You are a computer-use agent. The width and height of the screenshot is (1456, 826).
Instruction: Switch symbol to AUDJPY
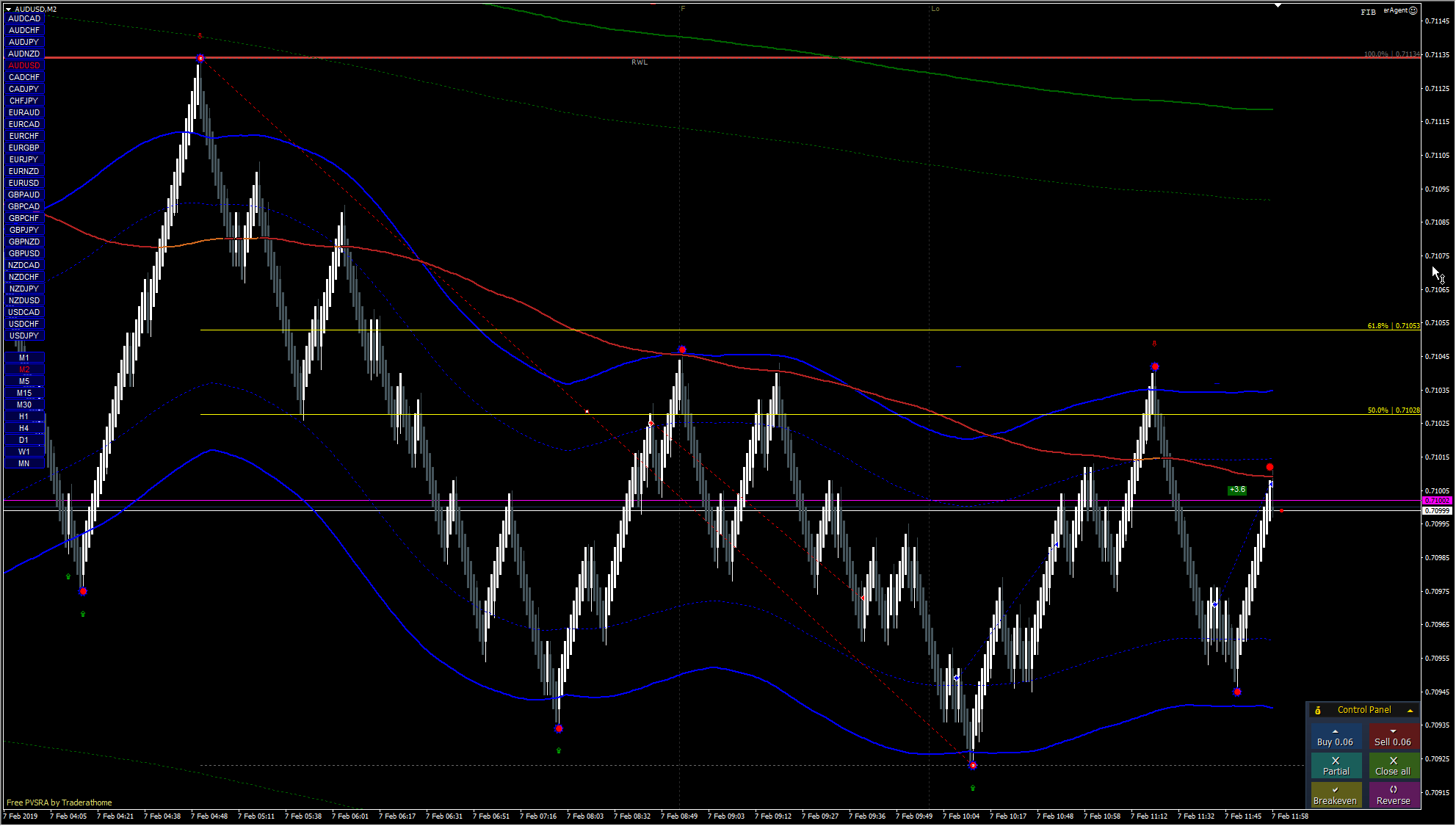pos(24,42)
